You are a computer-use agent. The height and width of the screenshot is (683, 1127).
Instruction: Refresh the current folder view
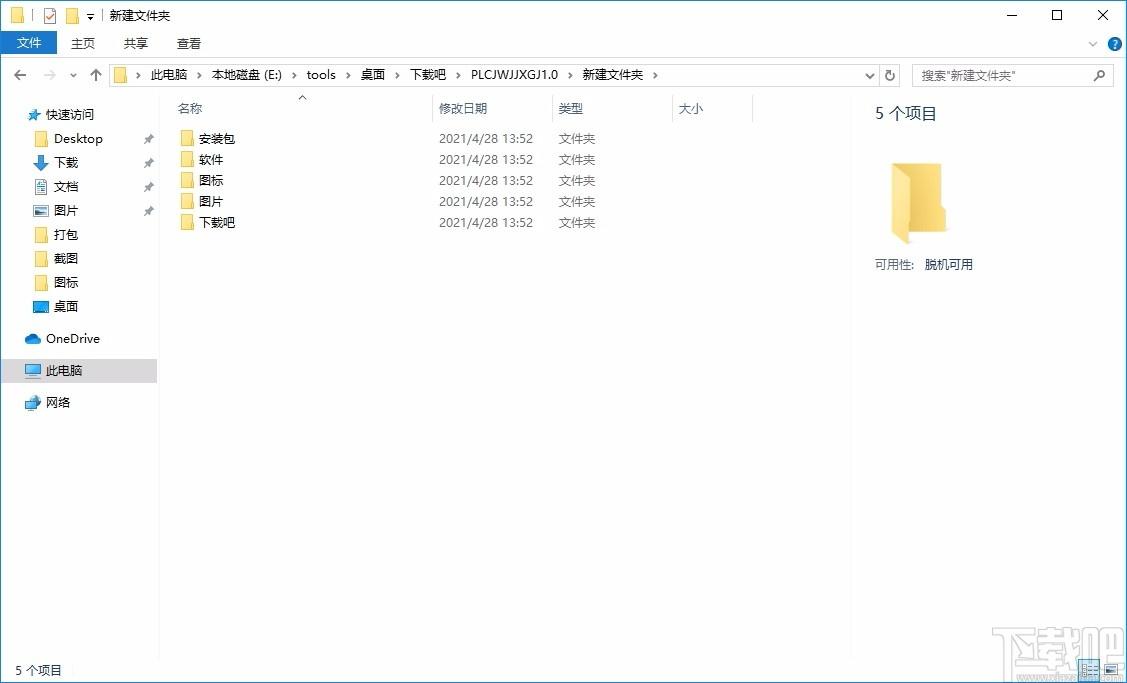pyautogui.click(x=890, y=75)
